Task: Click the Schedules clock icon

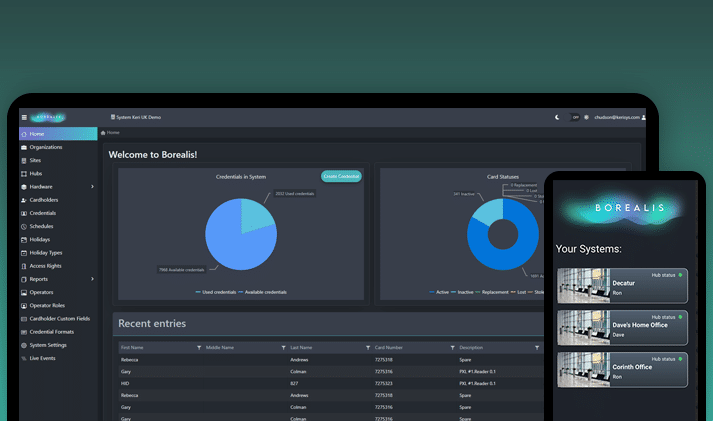Action: pos(24,226)
